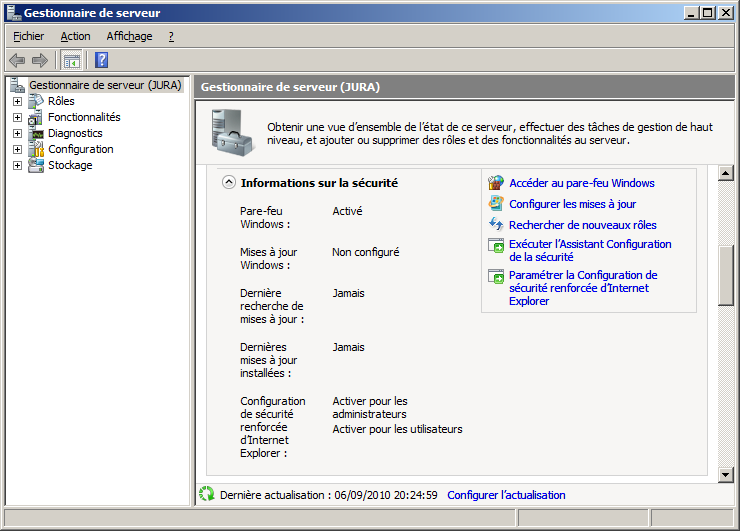Click the Back arrow toolbar icon
The width and height of the screenshot is (740, 531).
click(17, 60)
